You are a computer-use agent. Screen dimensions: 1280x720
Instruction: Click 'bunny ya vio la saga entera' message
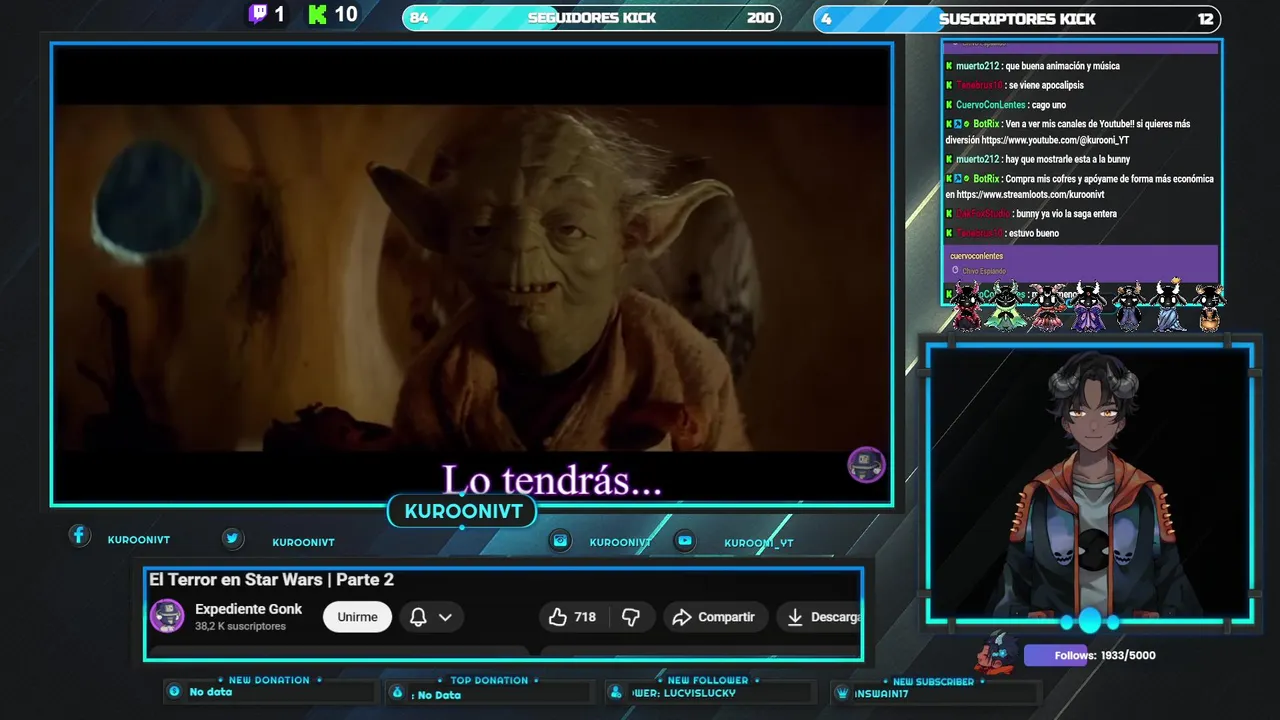click(1066, 214)
